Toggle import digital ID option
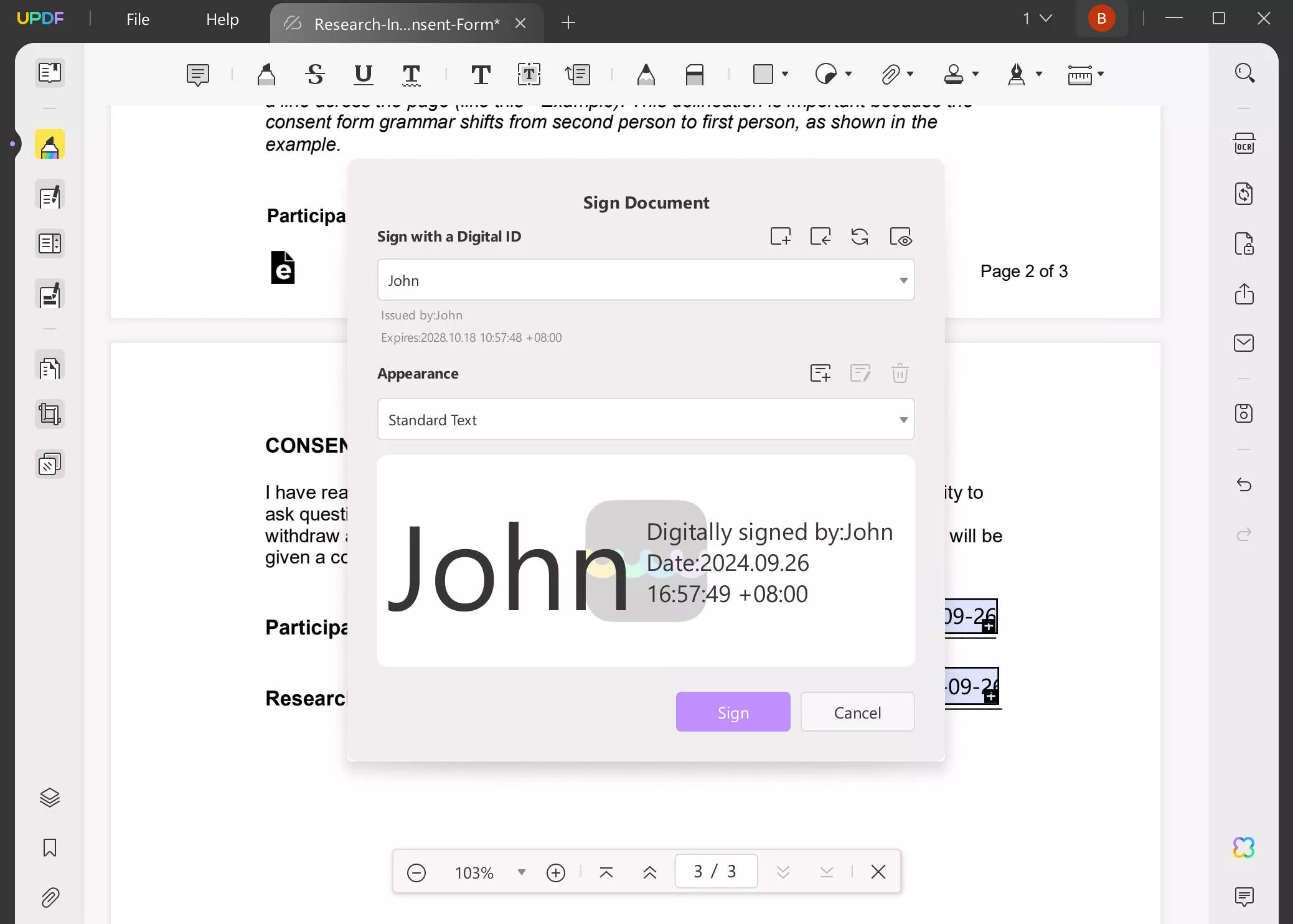This screenshot has width=1293, height=924. pos(820,236)
